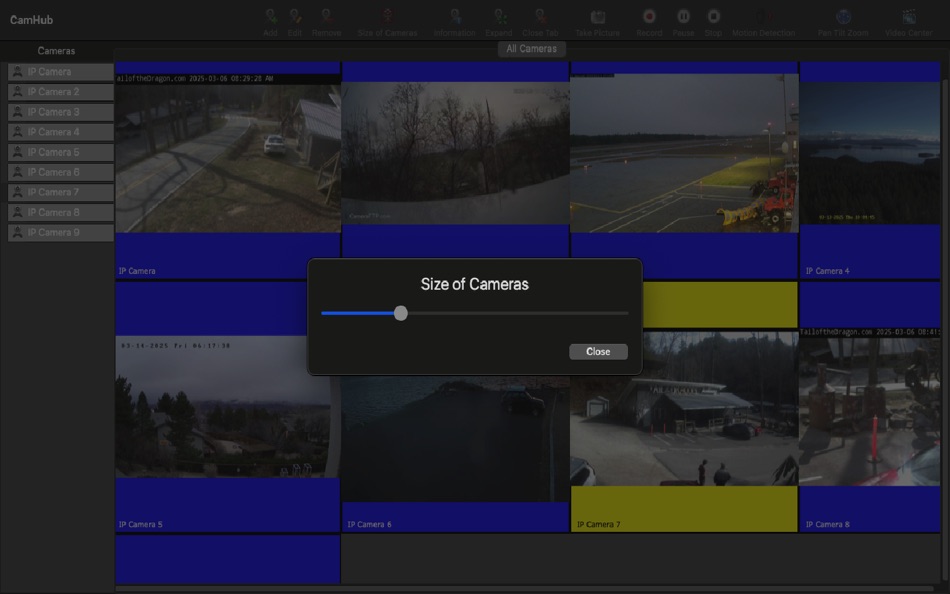The height and width of the screenshot is (594, 950).
Task: Select the All Cameras tab
Action: [531, 49]
